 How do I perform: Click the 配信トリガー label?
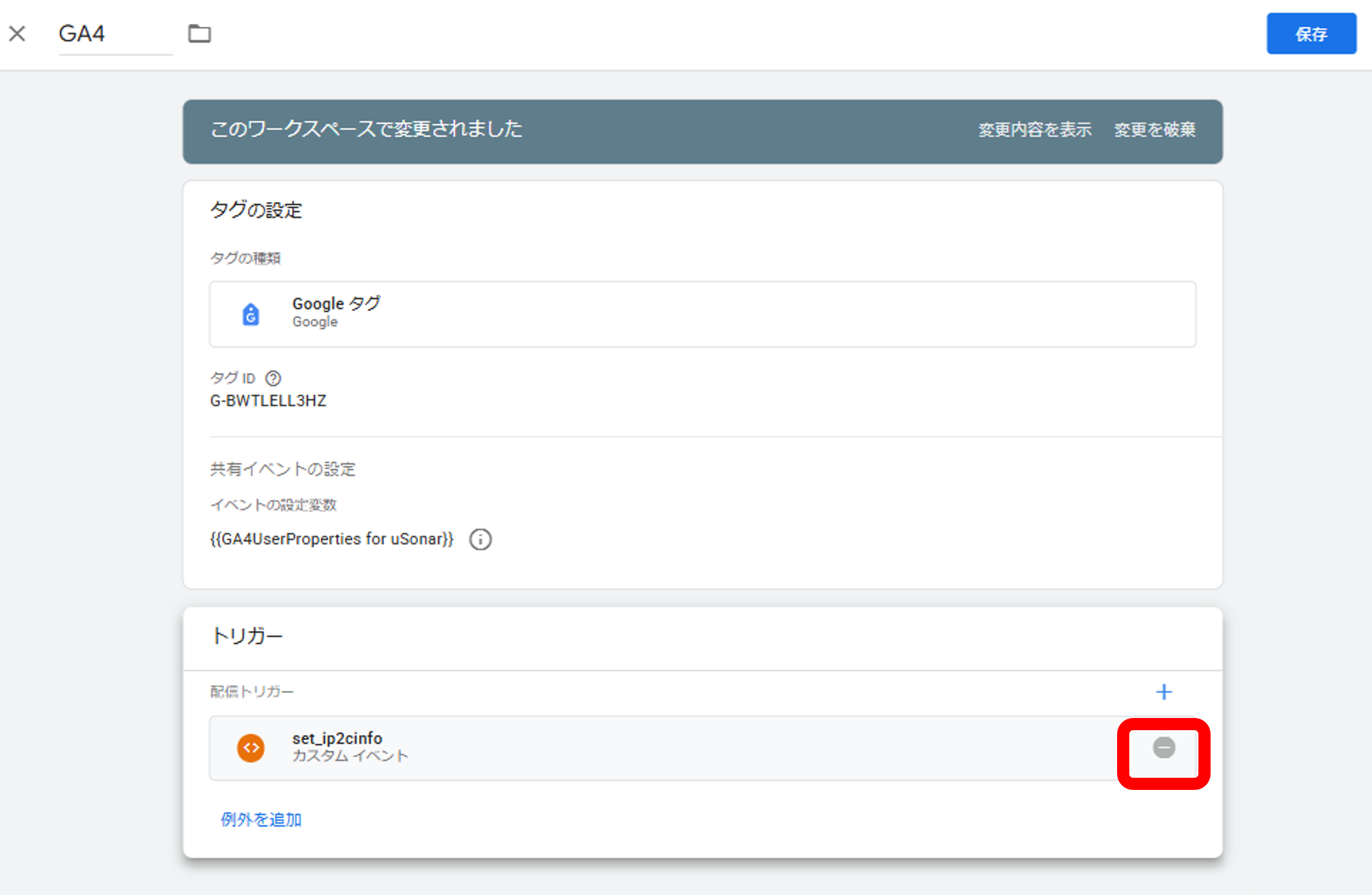251,692
